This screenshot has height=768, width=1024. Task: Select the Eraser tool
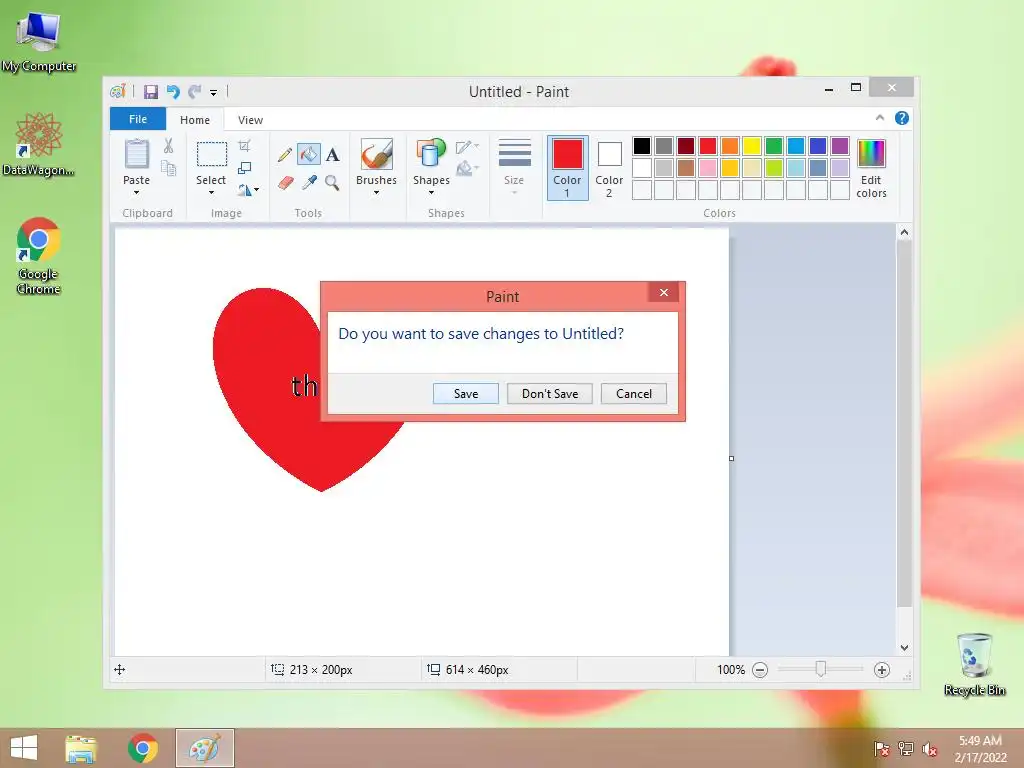pos(285,183)
